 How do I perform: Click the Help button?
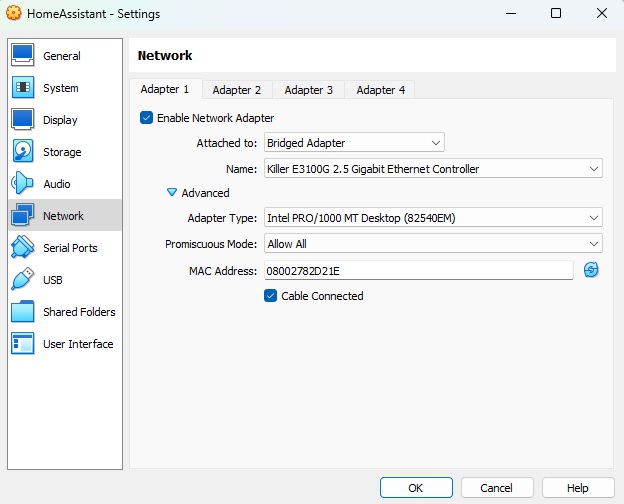pos(578,488)
